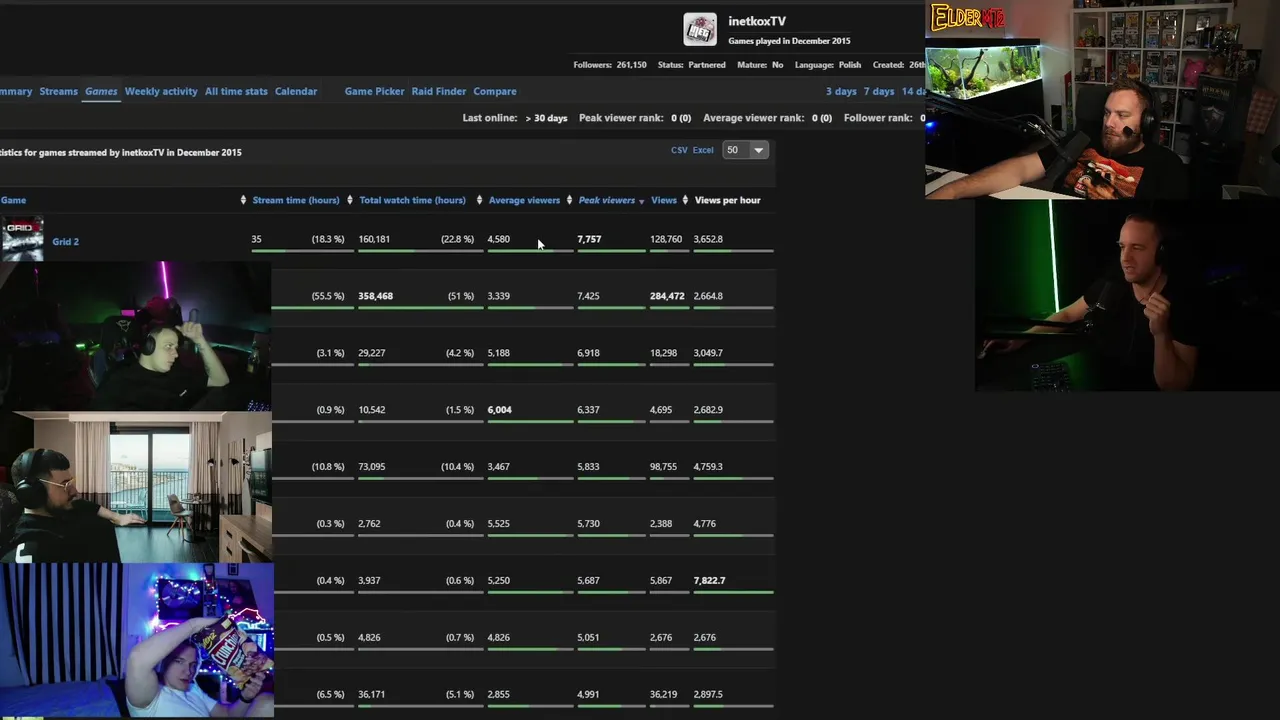Click the views value 284,472

(x=667, y=296)
